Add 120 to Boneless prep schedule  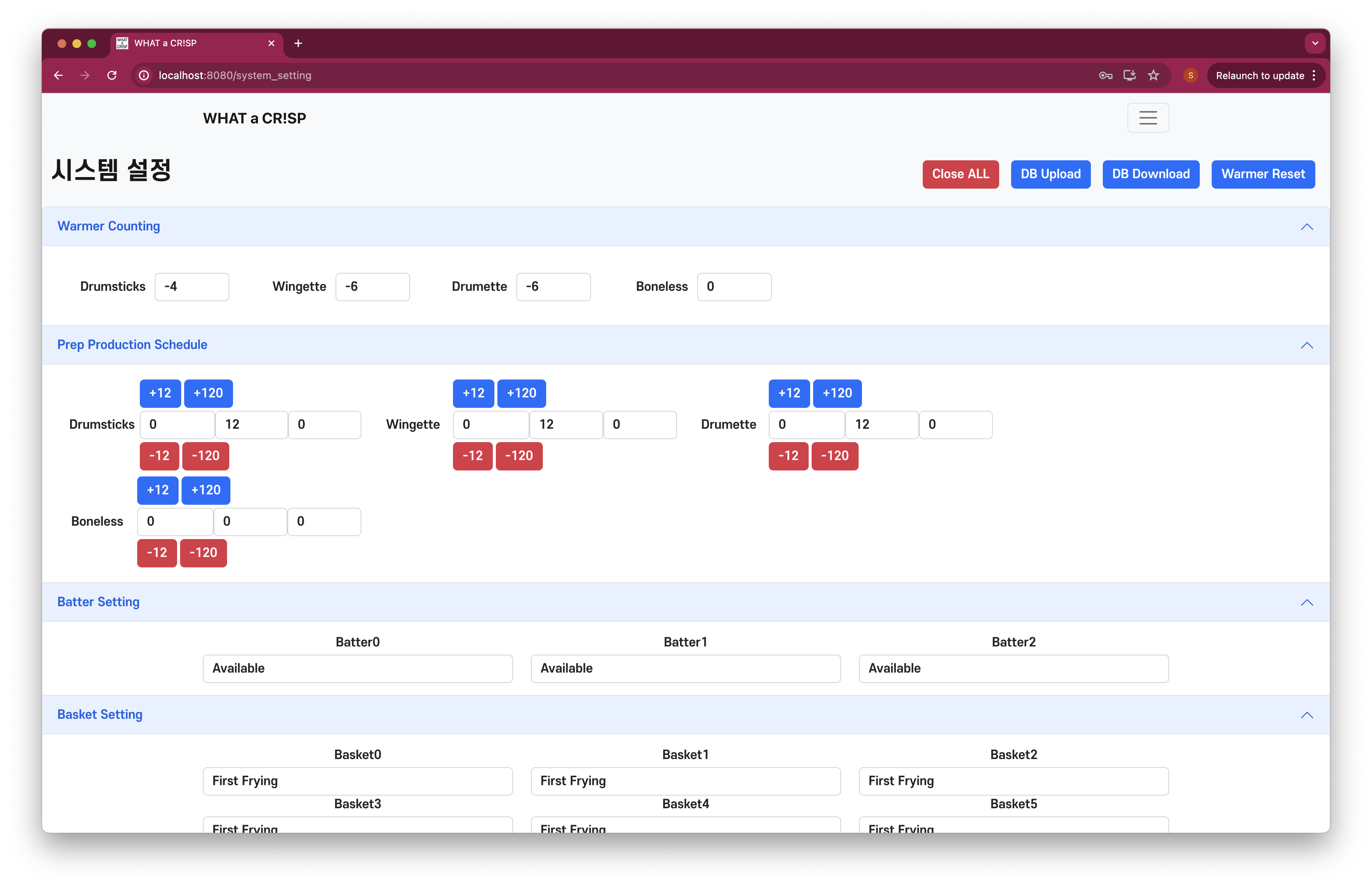(206, 490)
